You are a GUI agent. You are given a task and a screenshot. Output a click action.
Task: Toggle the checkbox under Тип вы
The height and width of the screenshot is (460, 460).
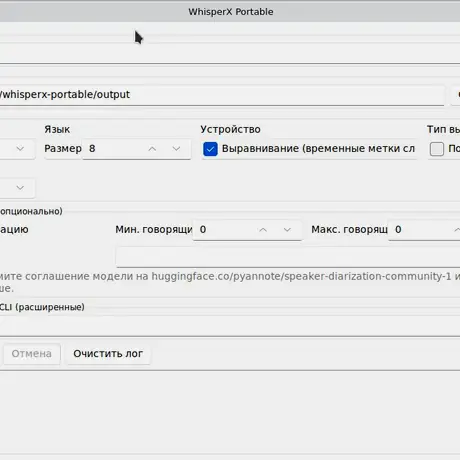click(437, 149)
